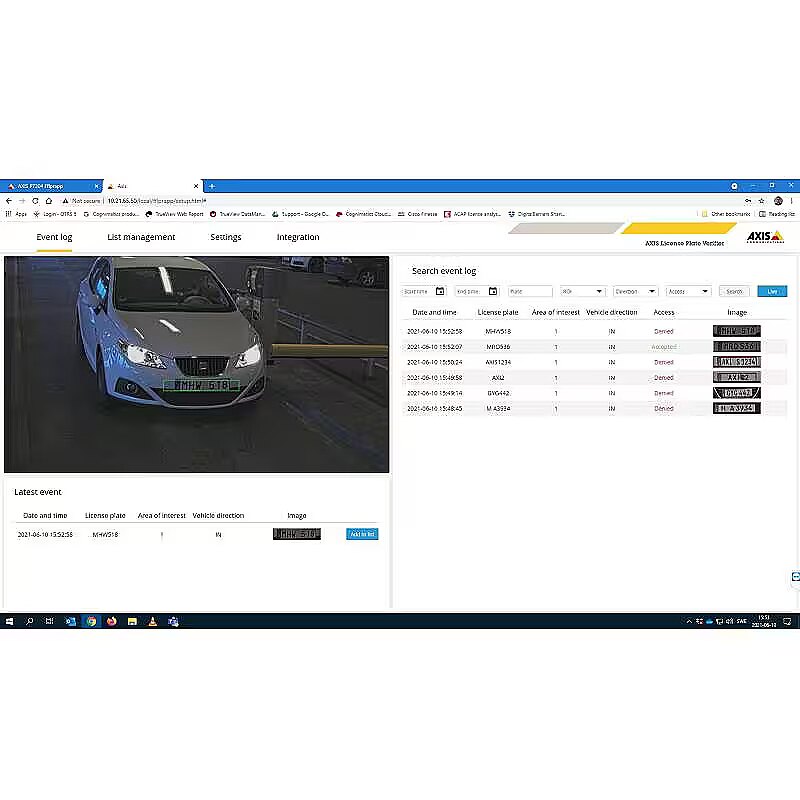The width and height of the screenshot is (800, 800).
Task: Open Windows taskbar search
Action: point(30,621)
